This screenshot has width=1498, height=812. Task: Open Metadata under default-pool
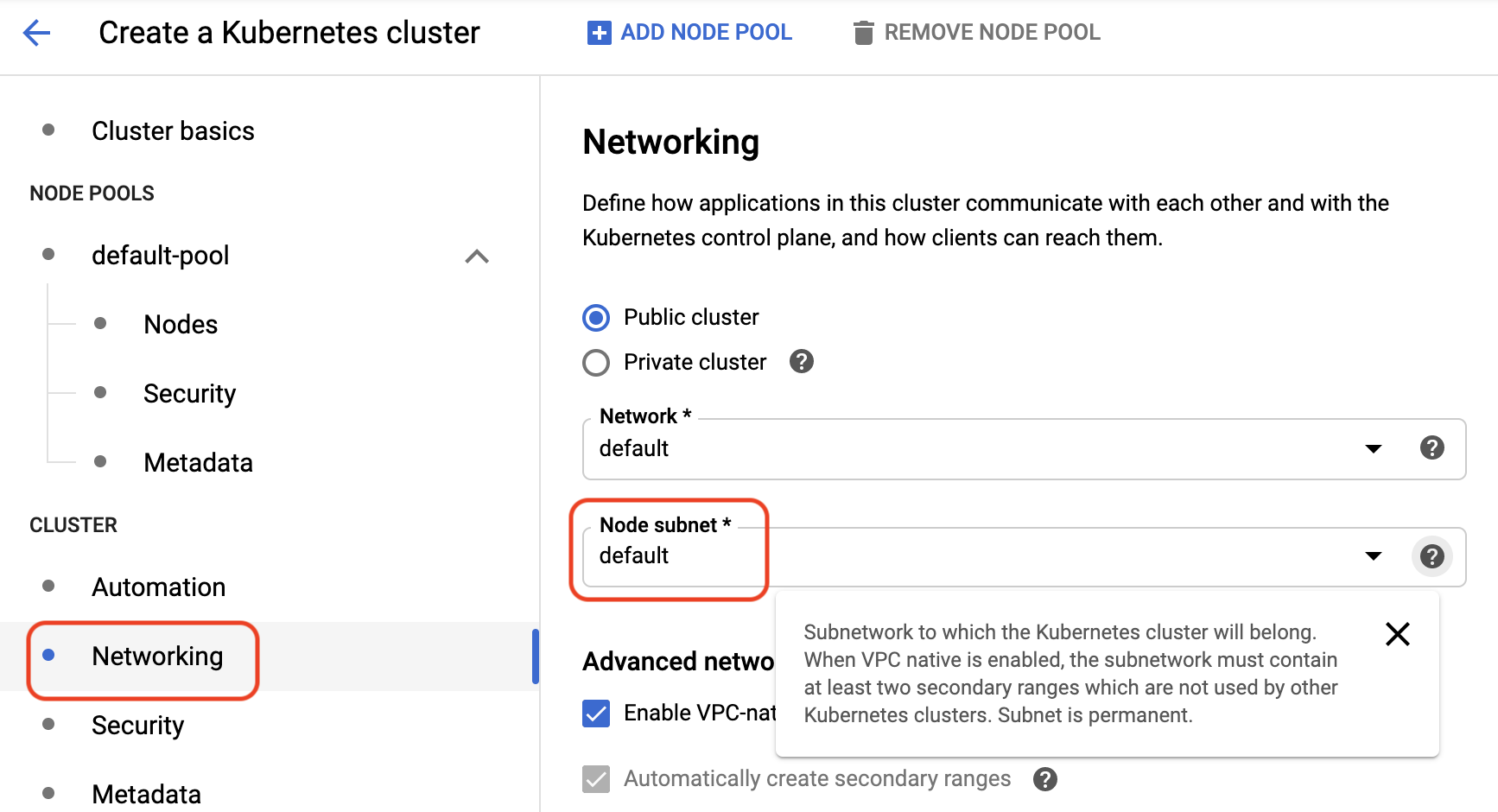[x=198, y=462]
